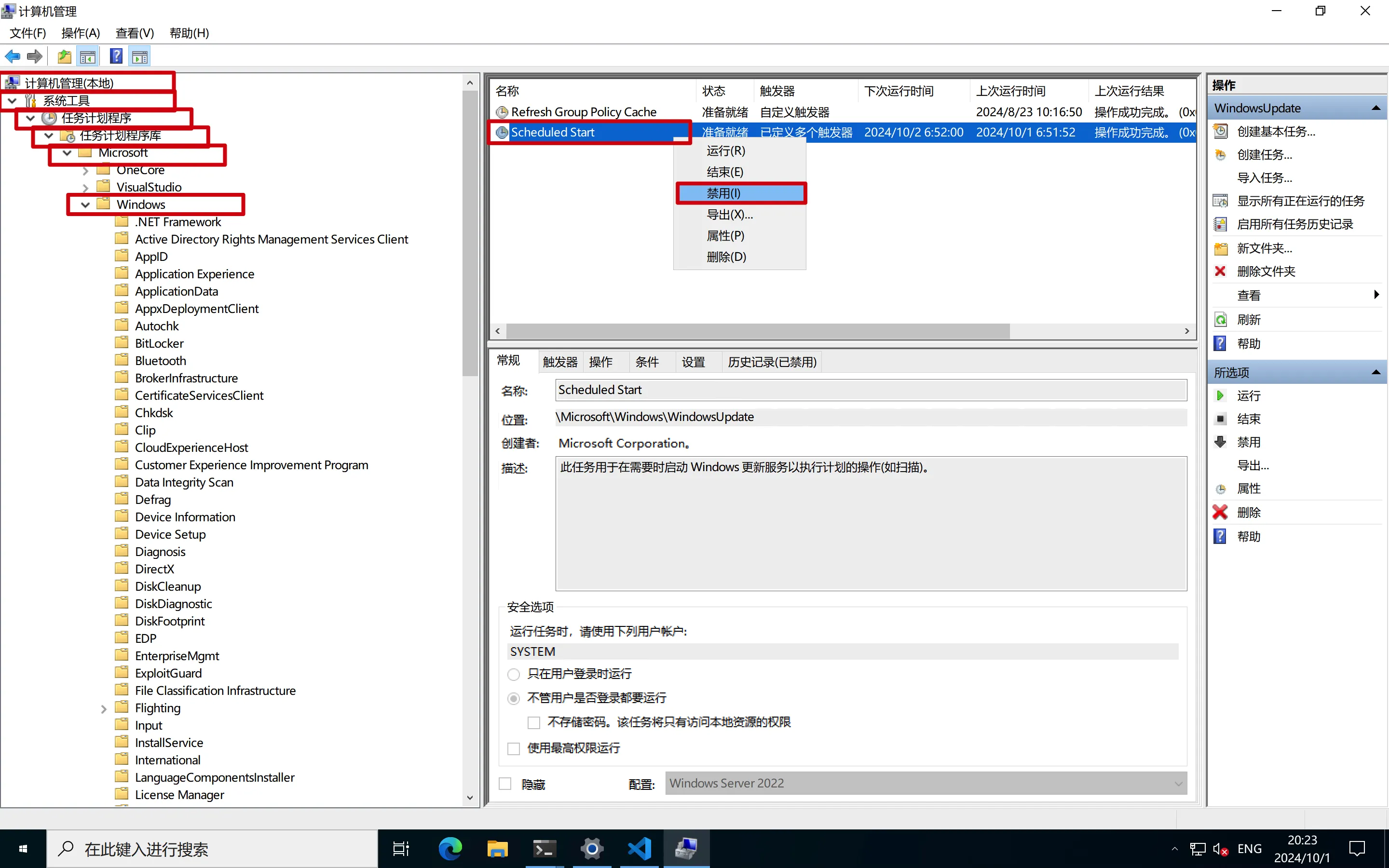
Task: Click 导入任务... in the actions pane
Action: [1264, 178]
